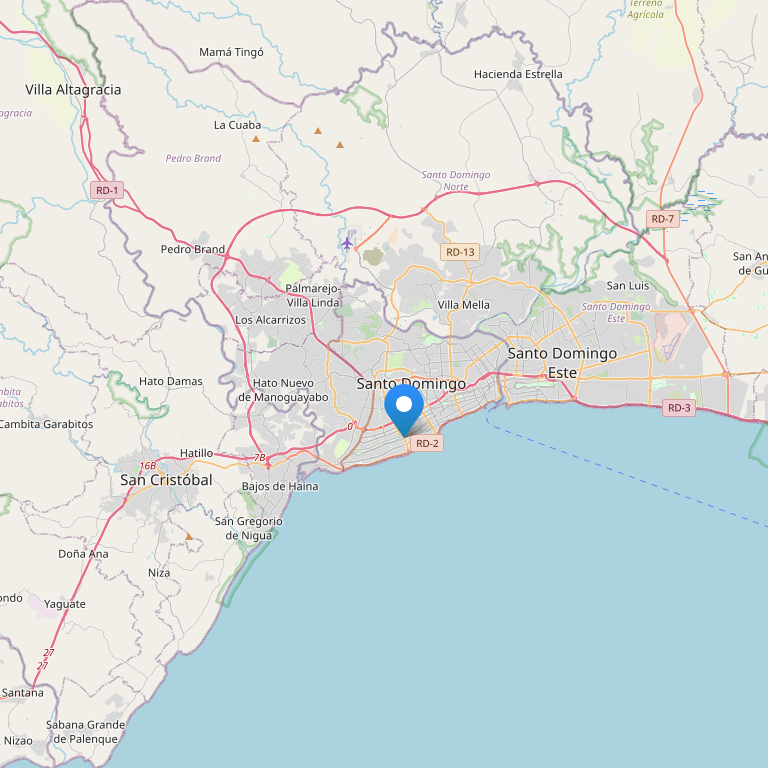This screenshot has width=768, height=768.
Task: Select the Santo Domingo Este city label
Action: point(562,363)
